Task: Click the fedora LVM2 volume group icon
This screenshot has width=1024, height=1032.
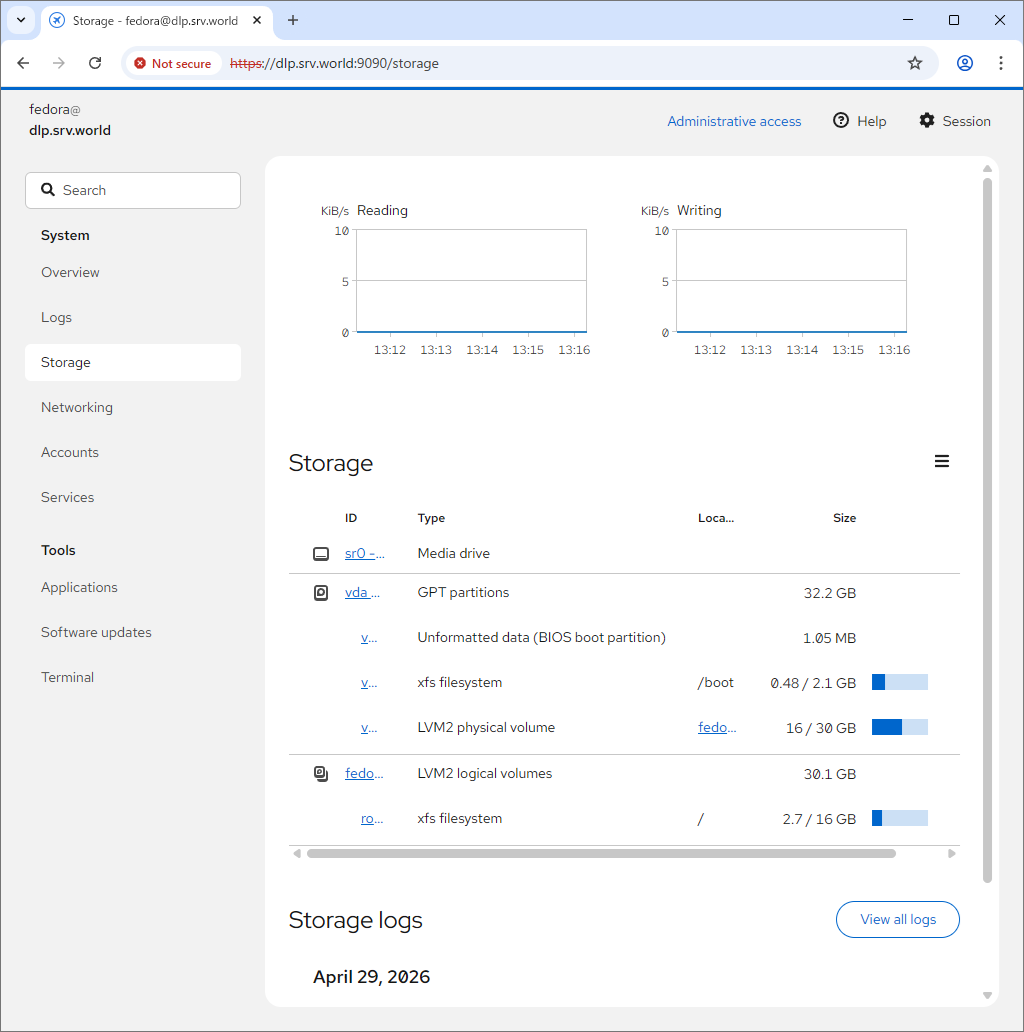Action: coord(320,773)
